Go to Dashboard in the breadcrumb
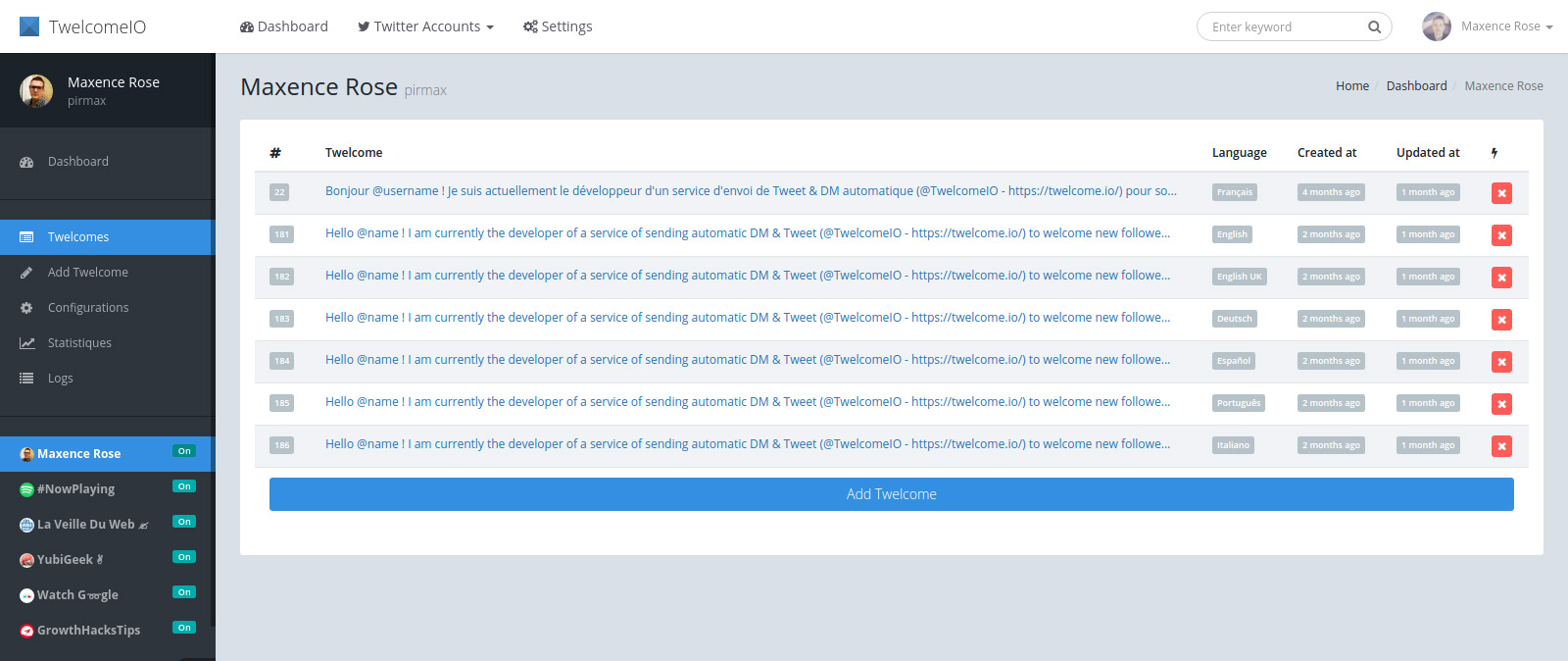Image resolution: width=1568 pixels, height=661 pixels. point(1416,86)
